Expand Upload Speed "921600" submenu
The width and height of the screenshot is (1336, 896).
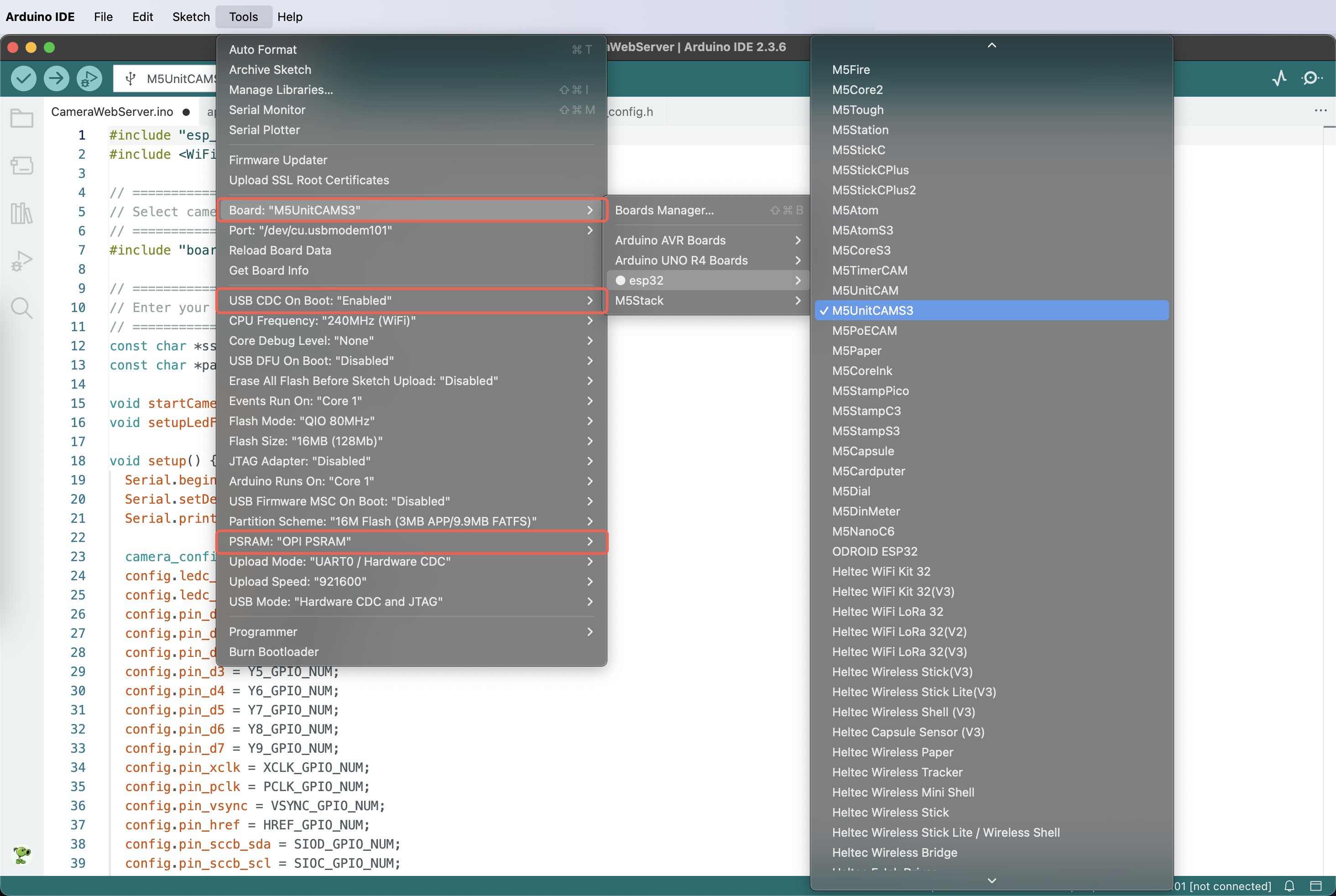[x=412, y=582]
